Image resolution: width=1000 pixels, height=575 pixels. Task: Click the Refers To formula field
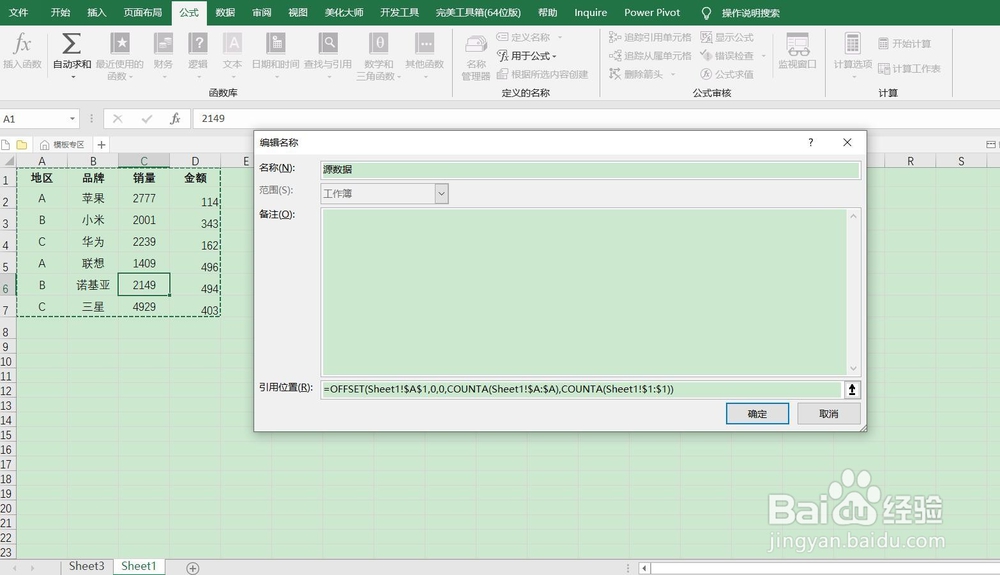(581, 389)
